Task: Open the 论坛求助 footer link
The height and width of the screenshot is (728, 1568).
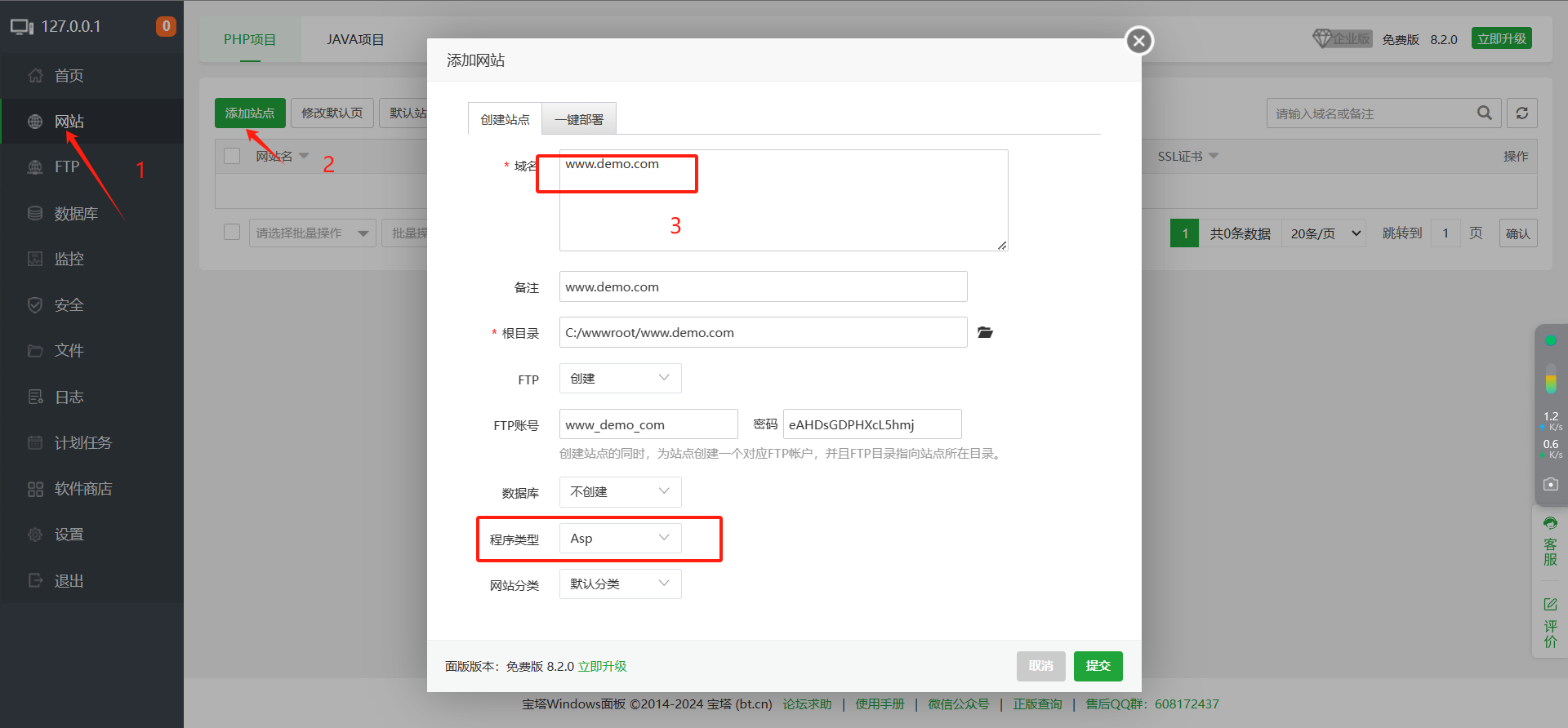Action: click(x=807, y=704)
